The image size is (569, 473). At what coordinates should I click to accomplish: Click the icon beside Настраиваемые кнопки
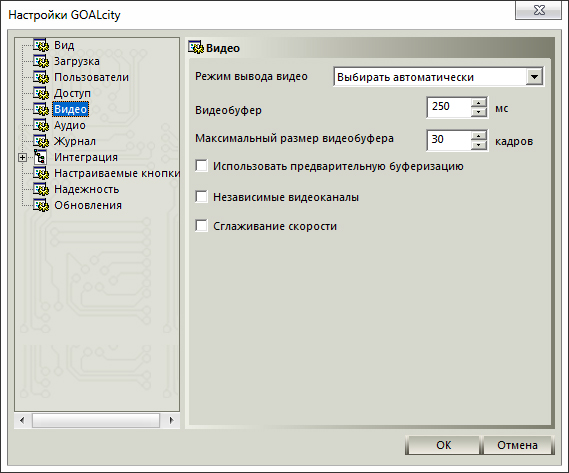pos(41,173)
